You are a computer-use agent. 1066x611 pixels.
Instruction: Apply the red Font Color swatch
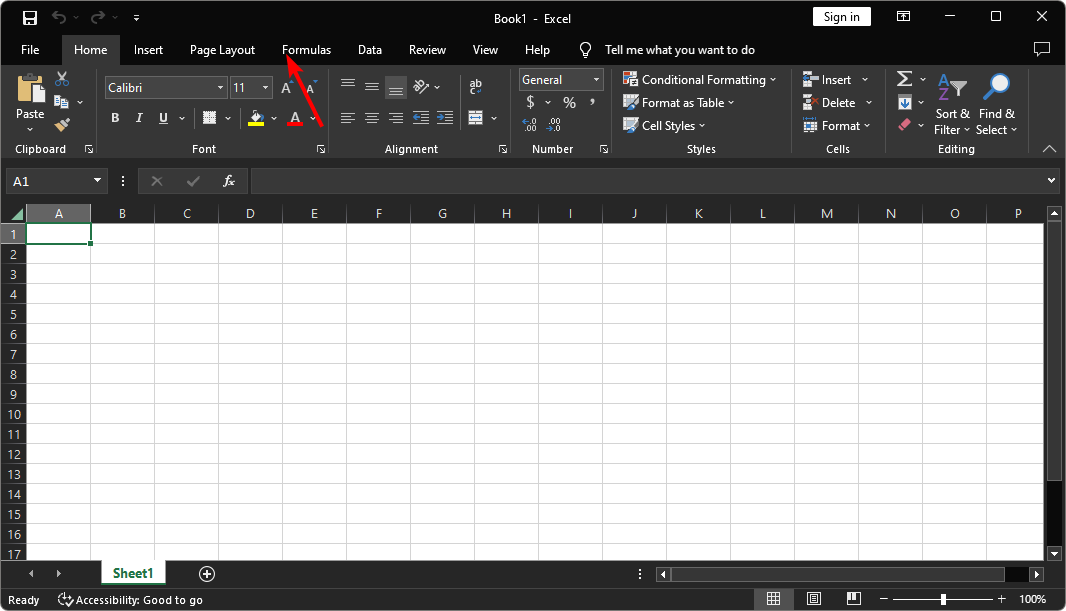point(295,118)
